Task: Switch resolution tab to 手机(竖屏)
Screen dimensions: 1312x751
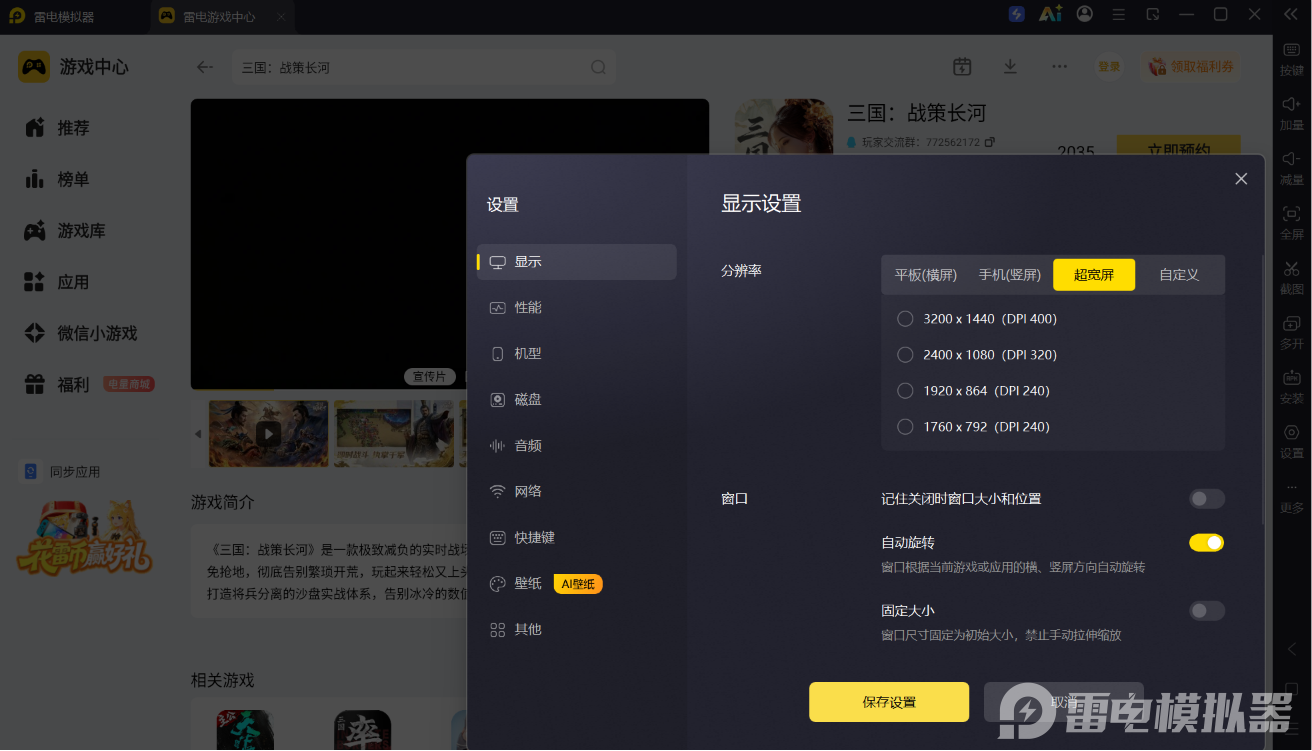Action: pyautogui.click(x=1010, y=275)
